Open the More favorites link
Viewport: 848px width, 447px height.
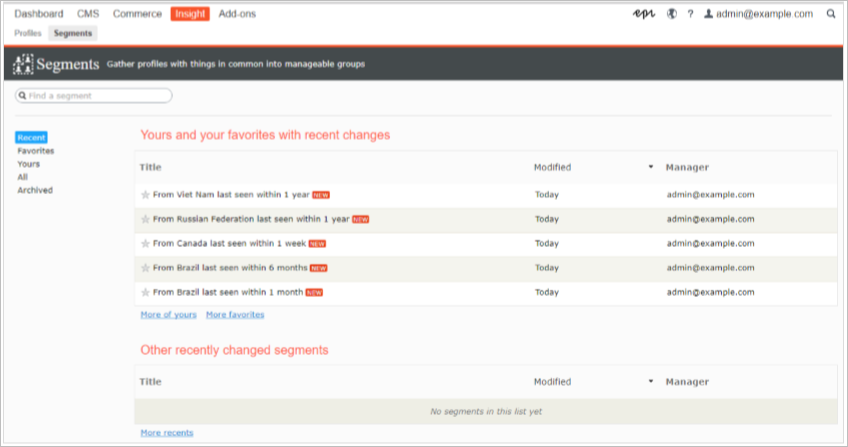pos(235,314)
